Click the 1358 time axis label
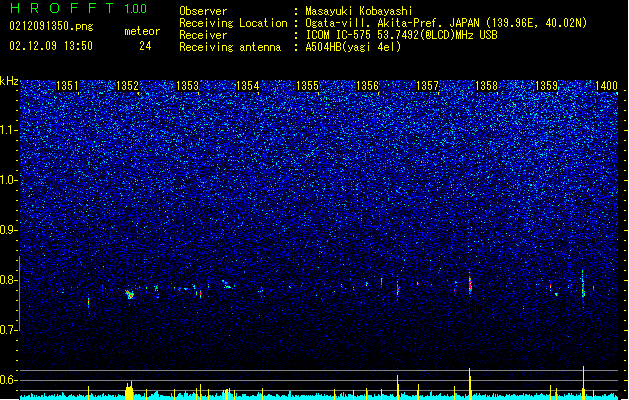 486,86
